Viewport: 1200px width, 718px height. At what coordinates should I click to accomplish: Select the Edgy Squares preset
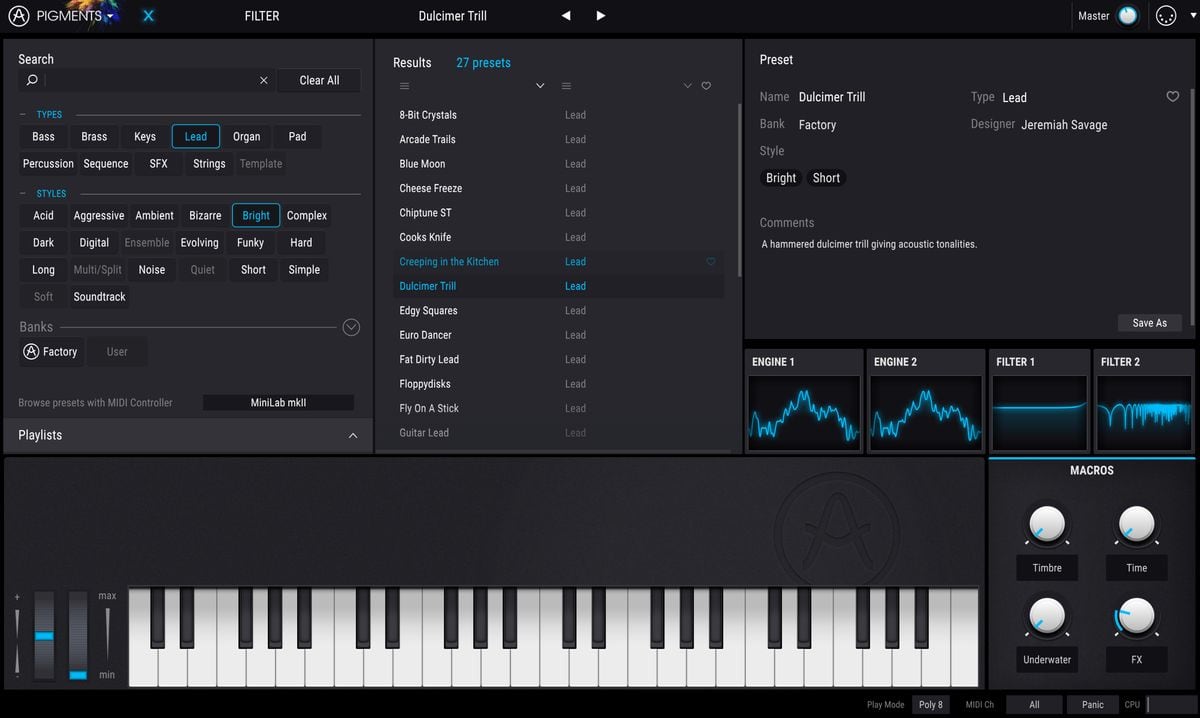click(428, 311)
